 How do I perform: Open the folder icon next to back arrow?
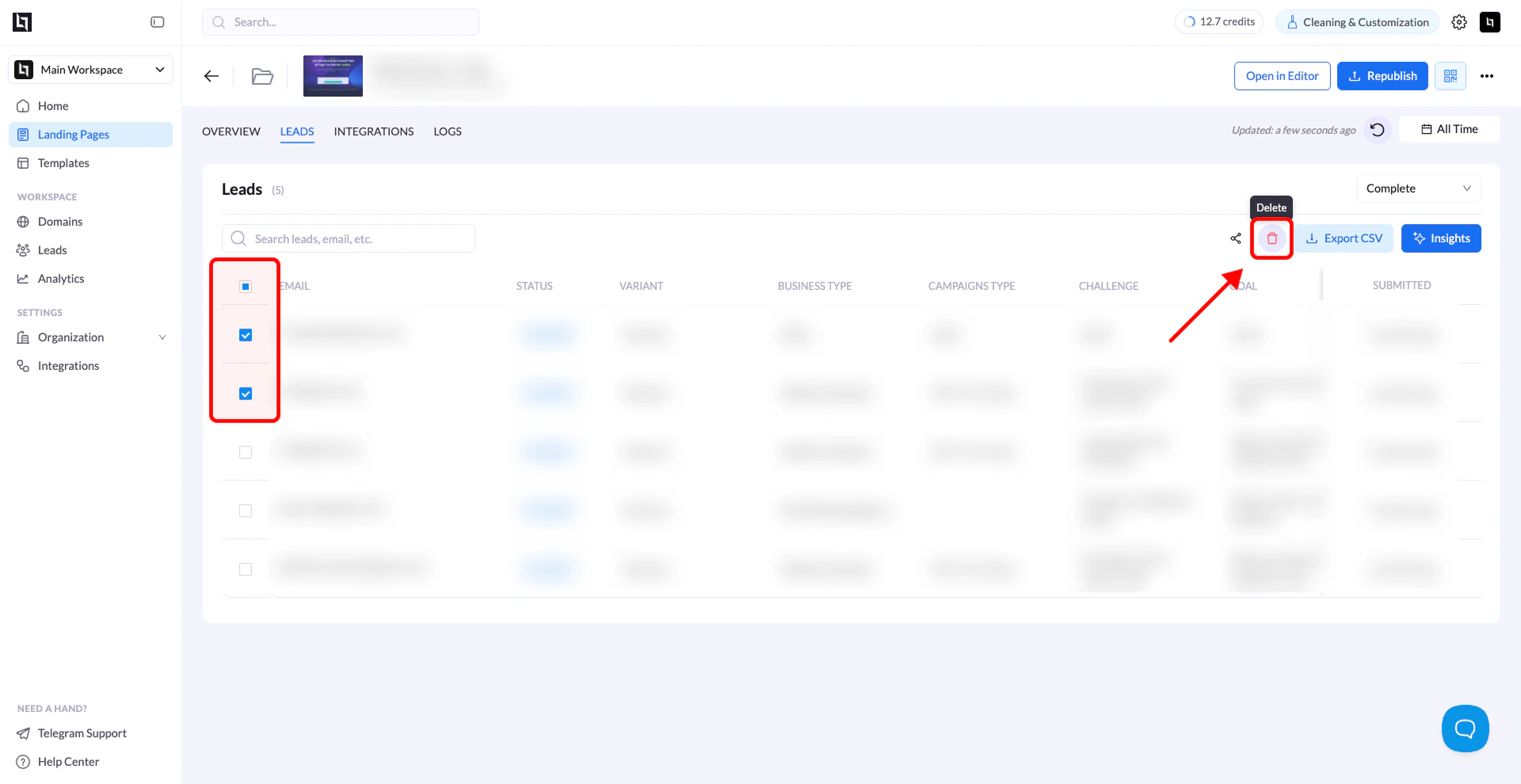(x=262, y=76)
